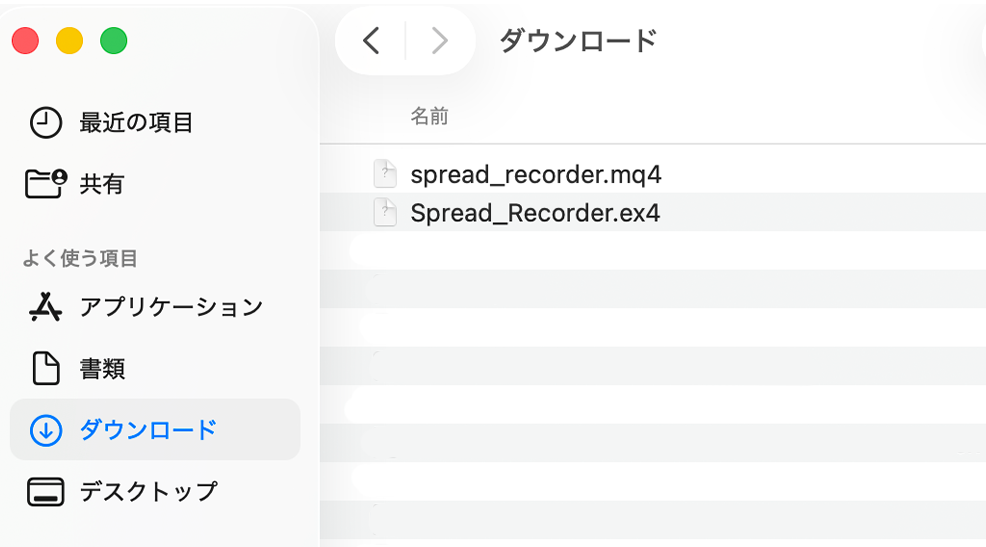Click the 最近の項目 clock icon
986x547 pixels.
pyautogui.click(x=45, y=123)
